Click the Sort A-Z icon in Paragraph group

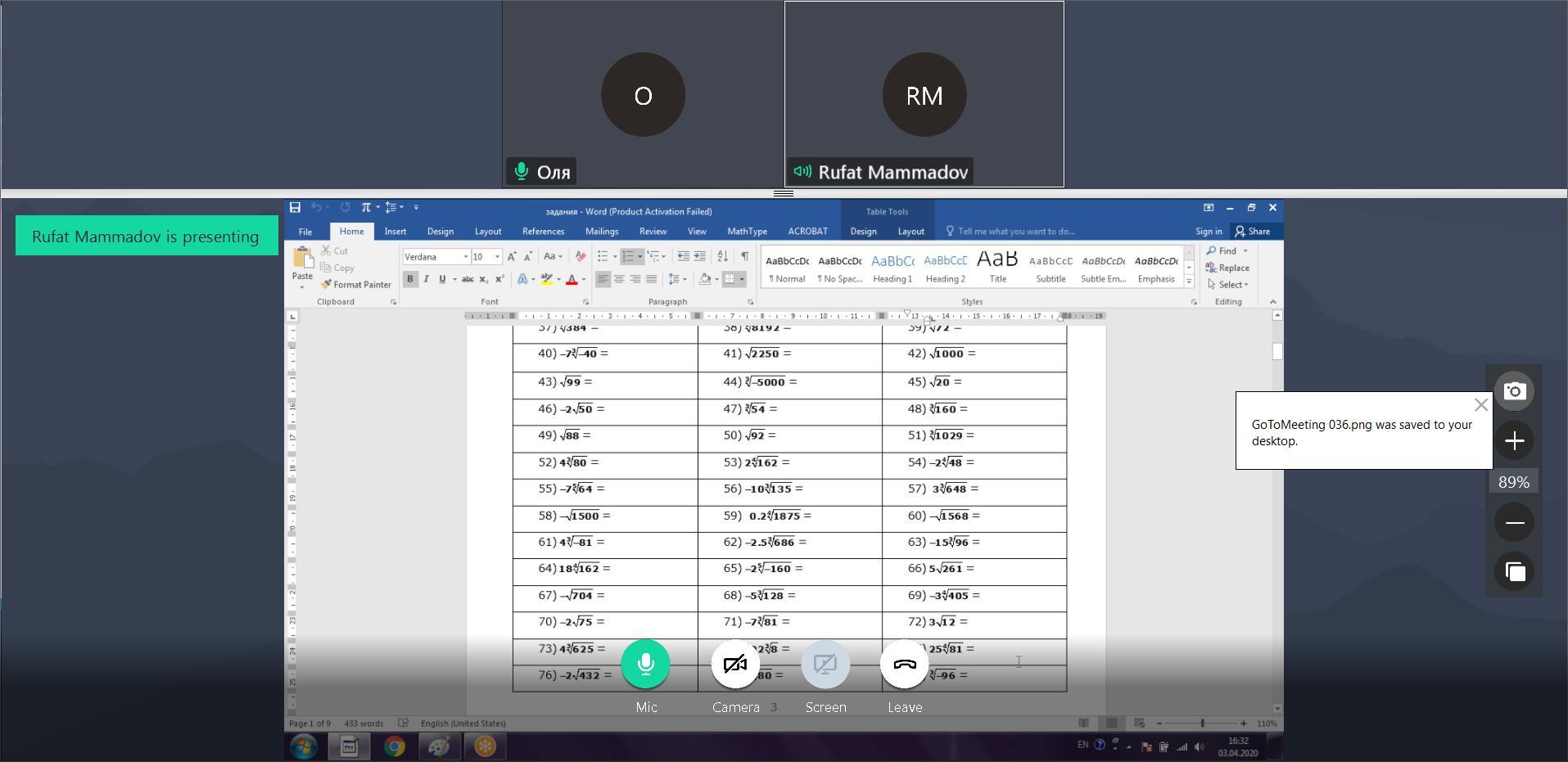point(722,256)
